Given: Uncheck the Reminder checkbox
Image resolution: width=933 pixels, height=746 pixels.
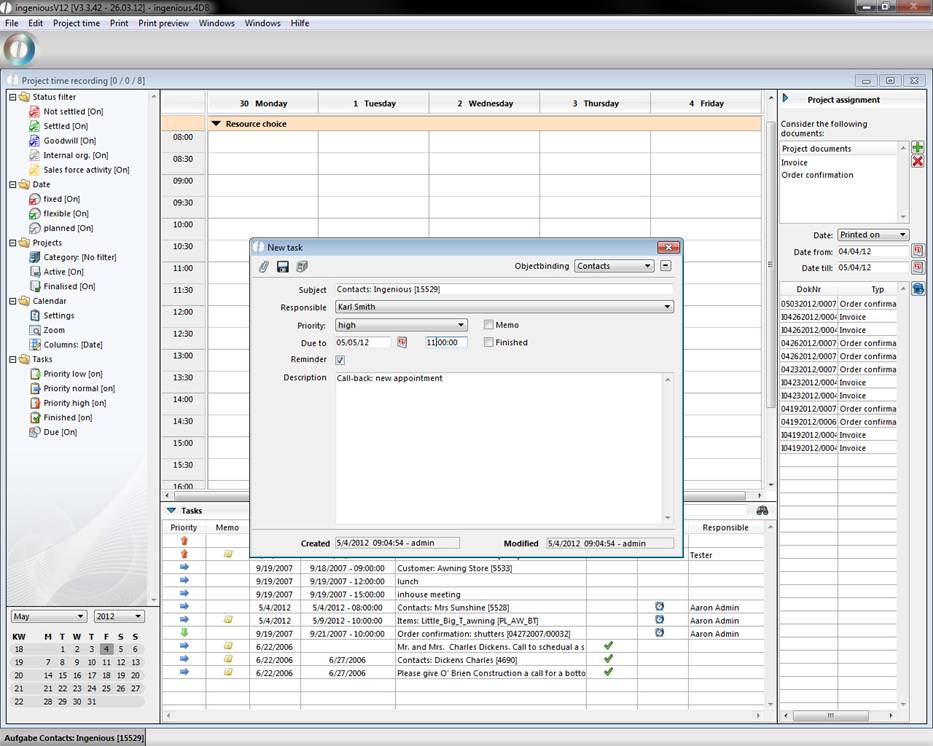Looking at the screenshot, I should 340,360.
